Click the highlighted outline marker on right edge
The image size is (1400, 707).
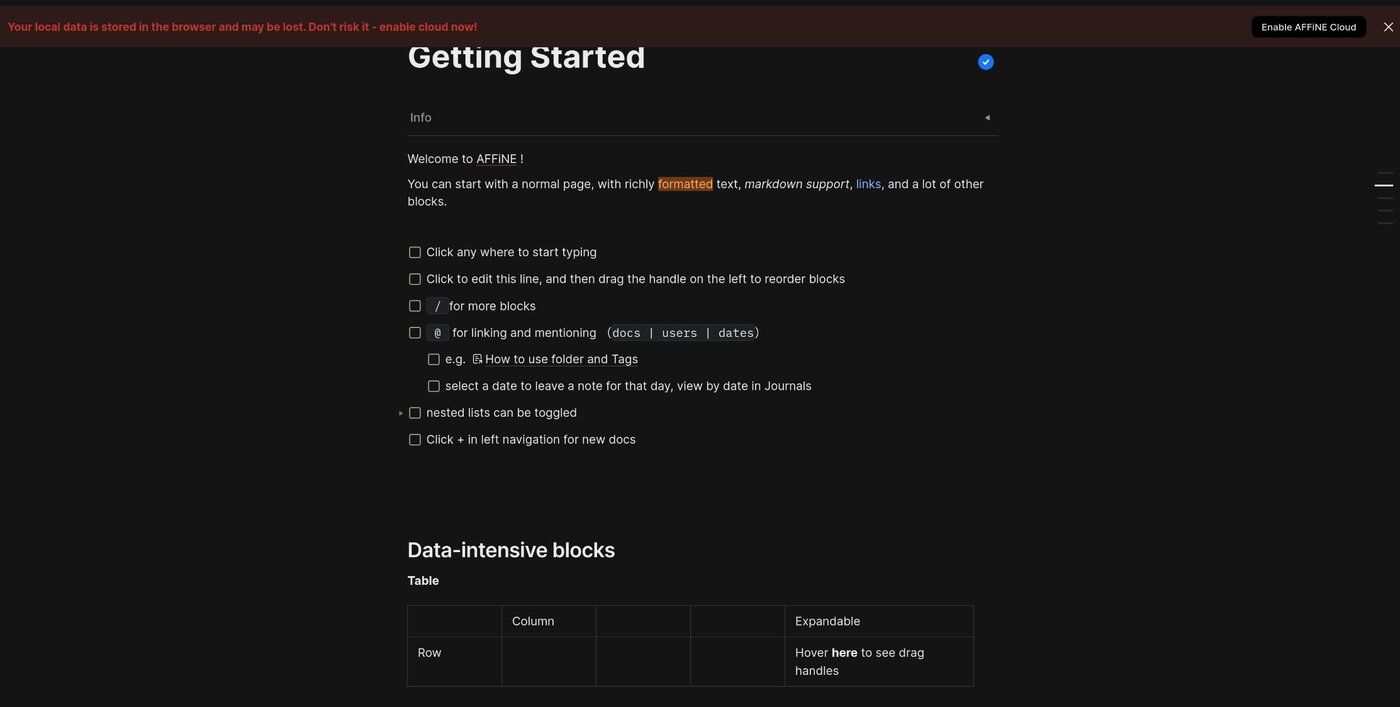(1383, 185)
